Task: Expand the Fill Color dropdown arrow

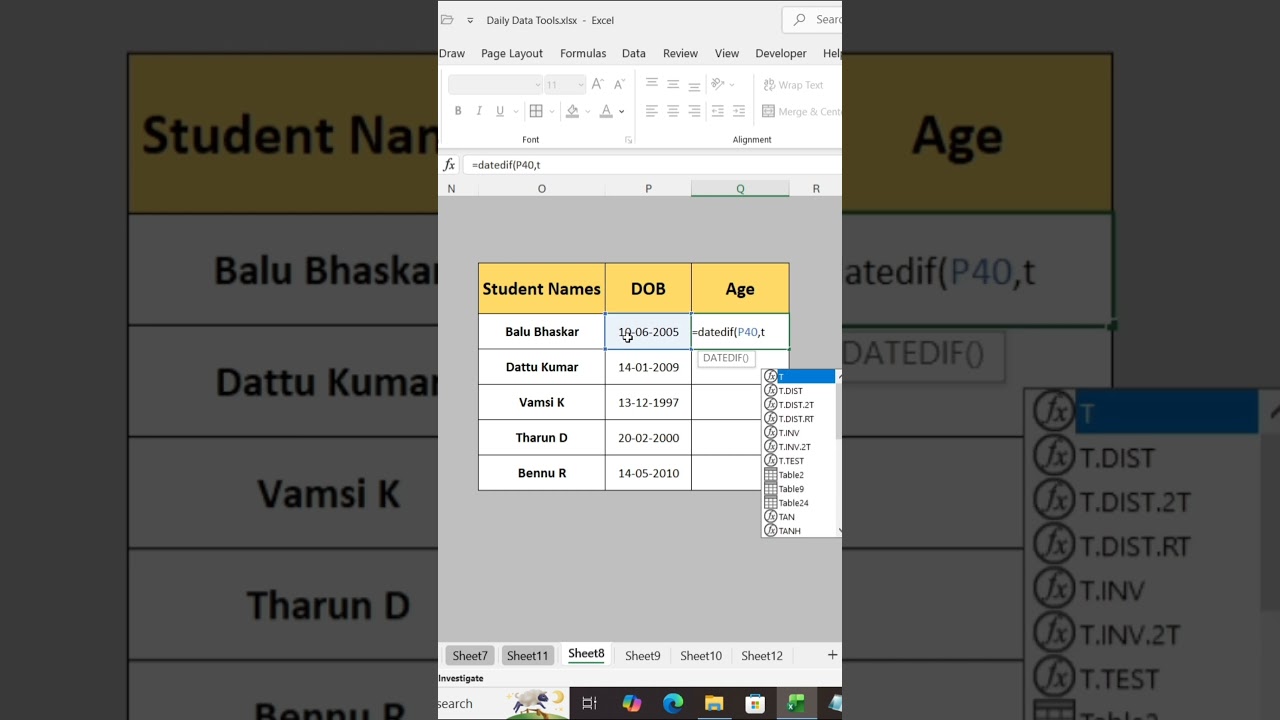Action: 588,111
